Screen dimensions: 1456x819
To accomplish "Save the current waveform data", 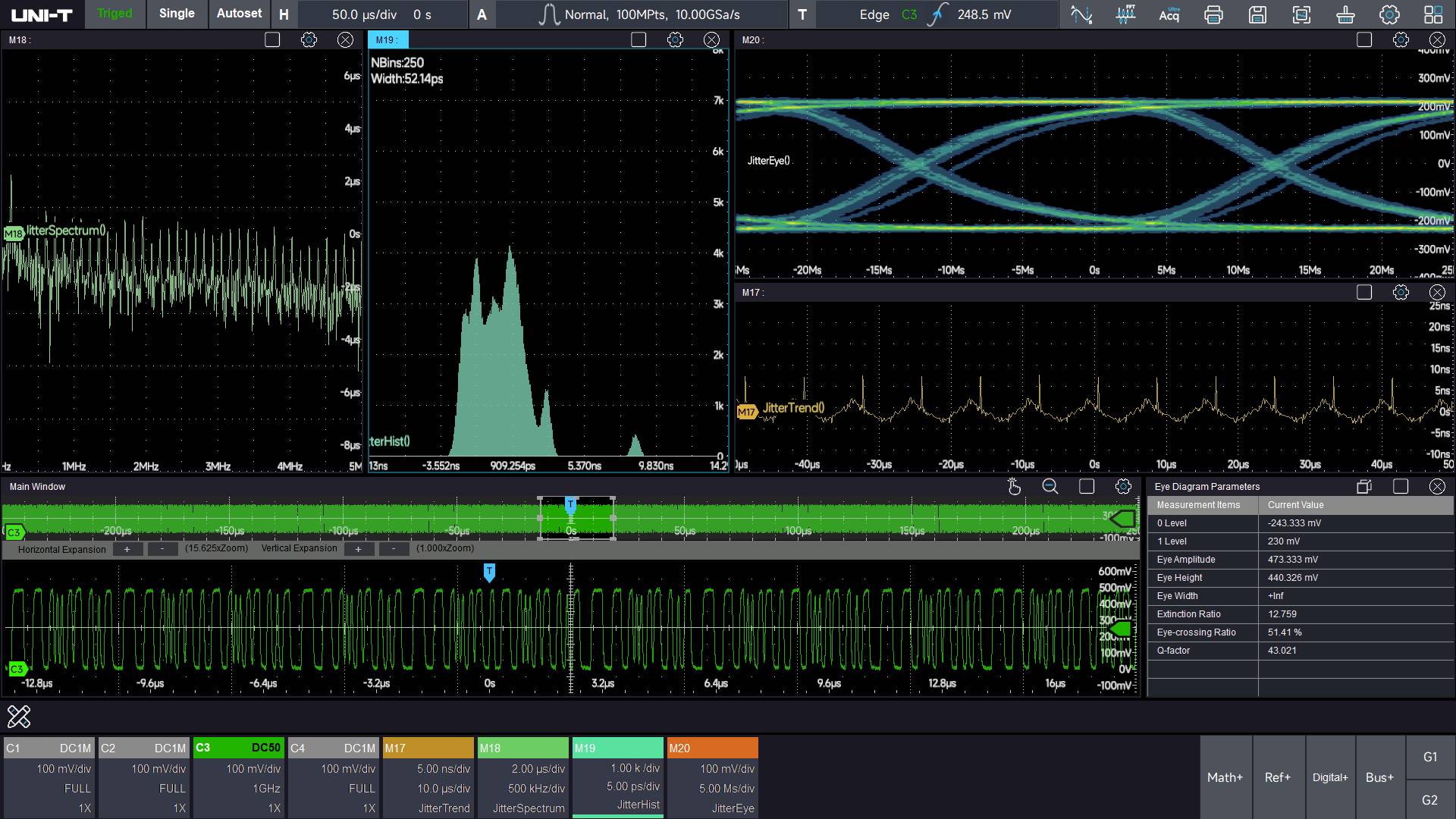I will pos(1258,14).
